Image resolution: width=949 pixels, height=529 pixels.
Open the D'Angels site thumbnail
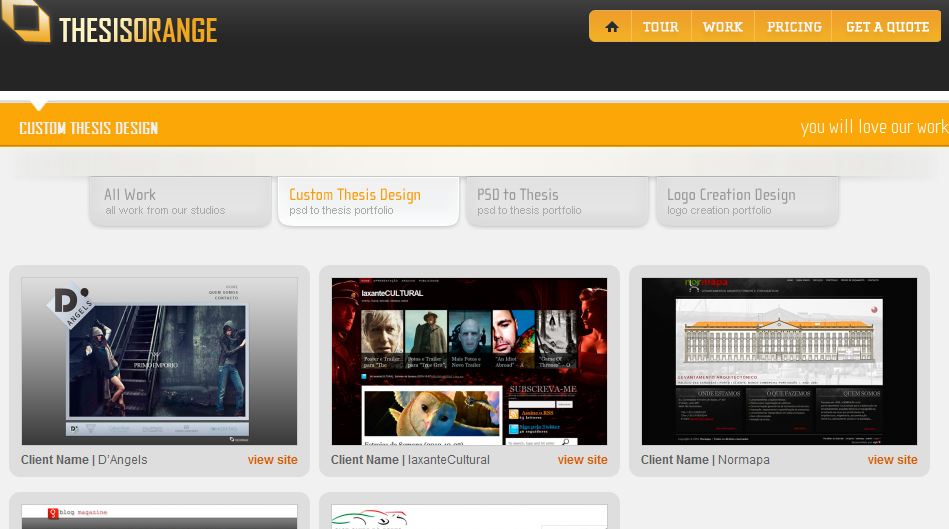(x=159, y=361)
